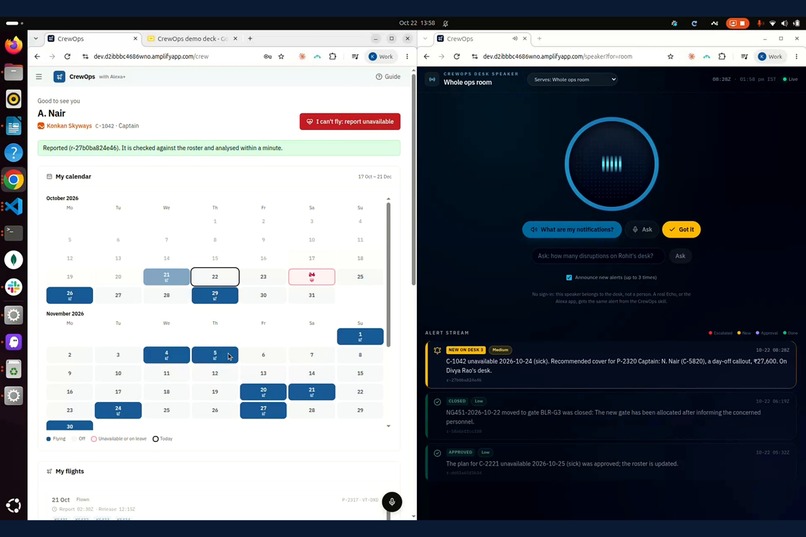Open a new tab in left browser
Viewport: 806px width, 537px height.
pyautogui.click(x=250, y=39)
